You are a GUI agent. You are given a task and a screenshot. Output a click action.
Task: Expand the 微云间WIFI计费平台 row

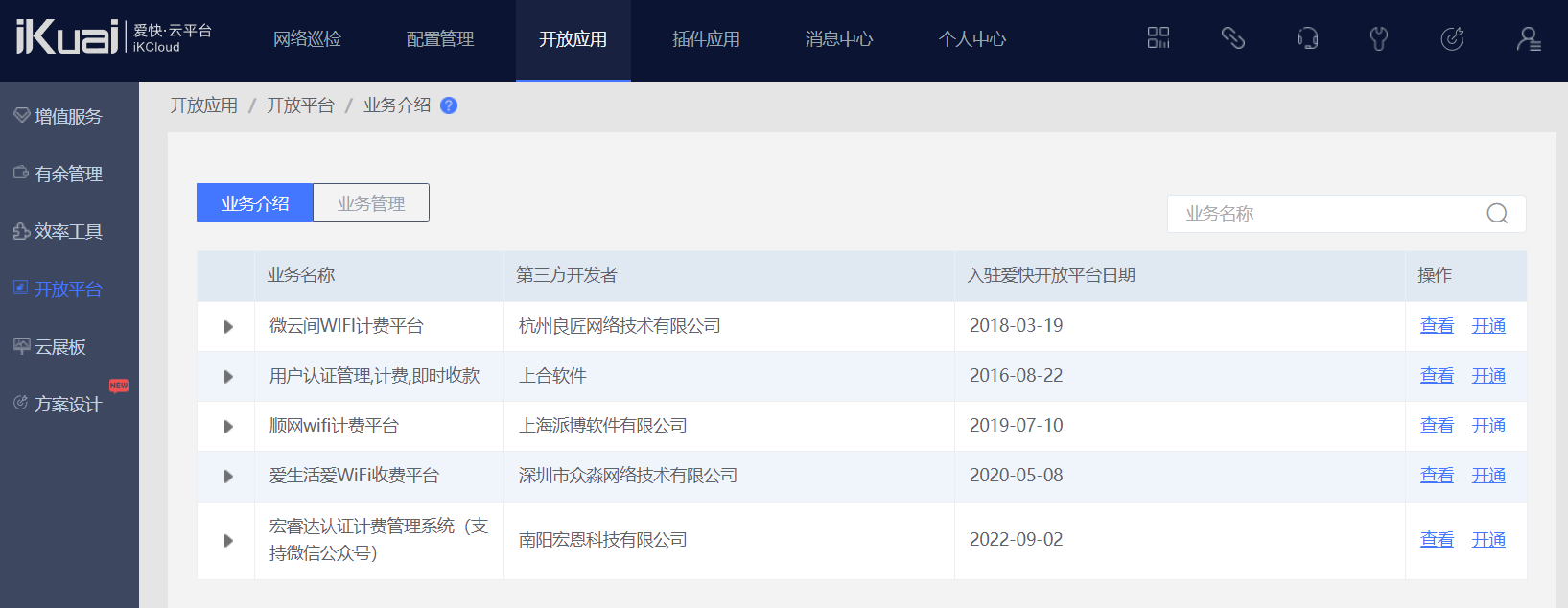(x=228, y=327)
